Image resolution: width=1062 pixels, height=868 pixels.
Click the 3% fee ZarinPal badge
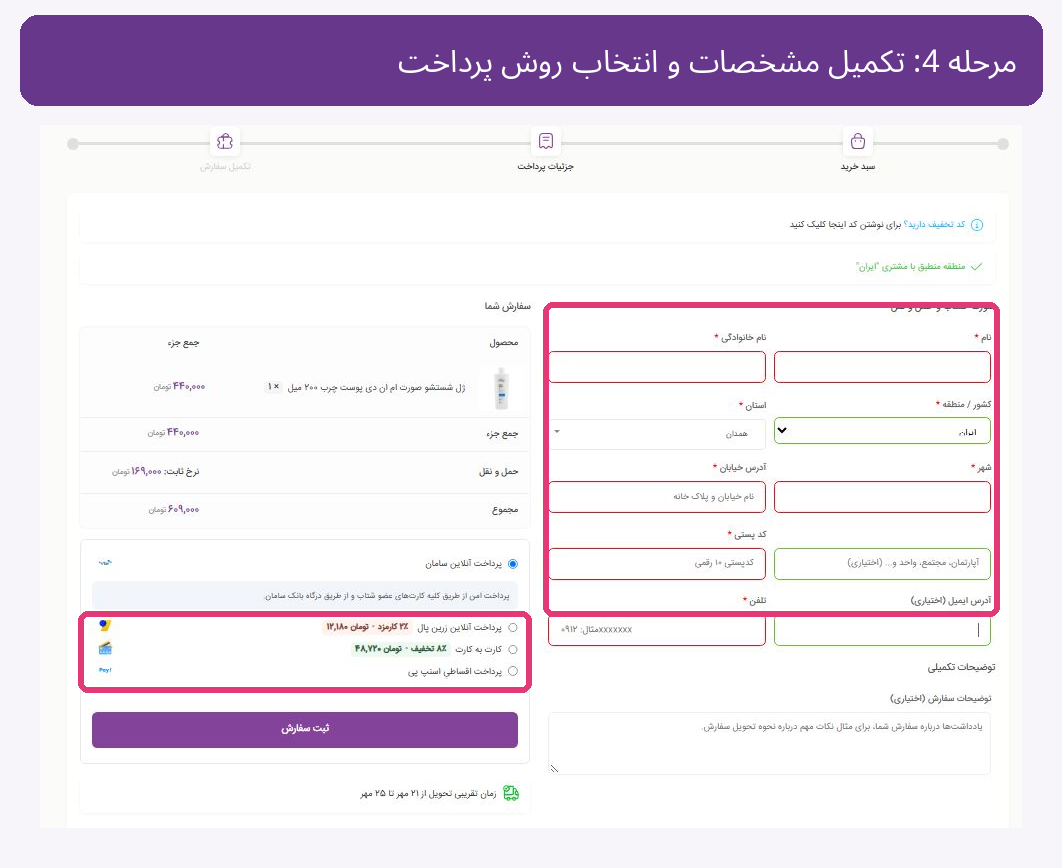[367, 627]
